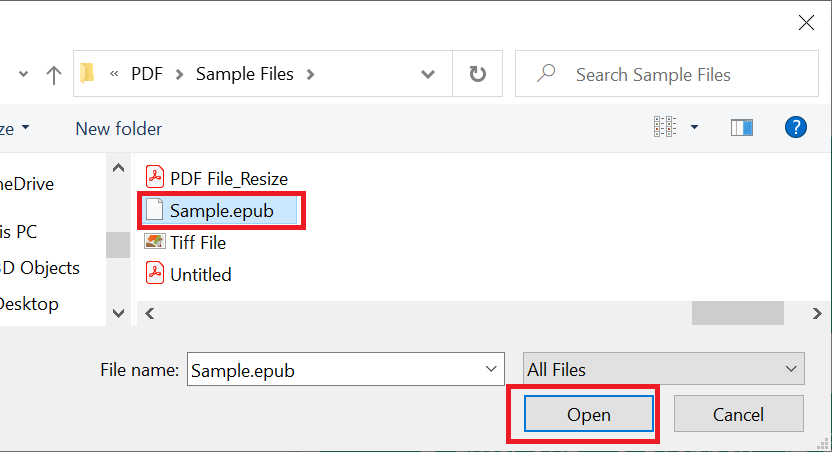Click New folder in the toolbar
This screenshot has height=452, width=832.
(119, 129)
